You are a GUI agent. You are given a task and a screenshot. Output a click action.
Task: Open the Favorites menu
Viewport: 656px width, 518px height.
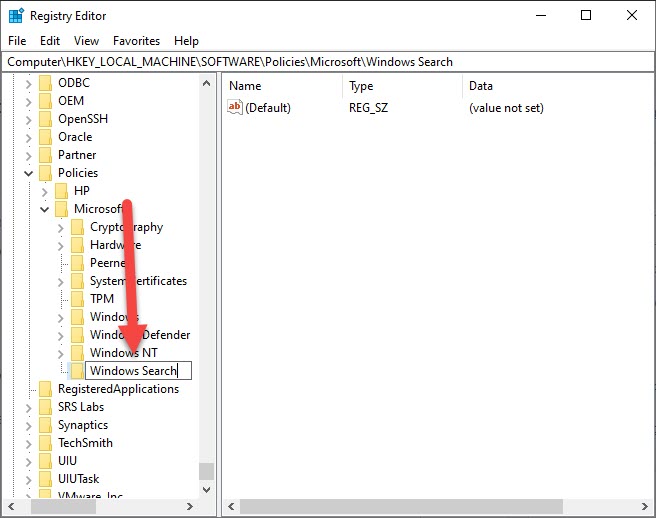click(x=136, y=41)
